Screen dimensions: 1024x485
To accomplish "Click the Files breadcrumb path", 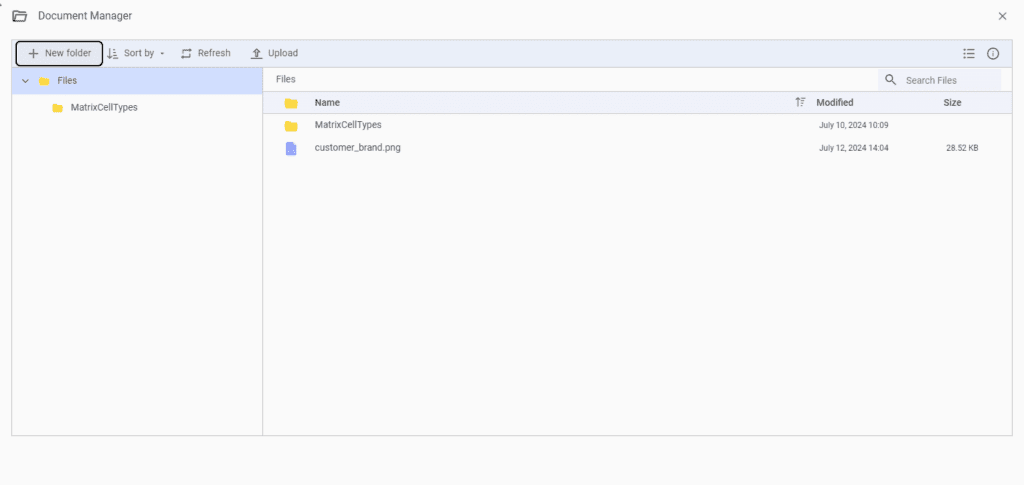I will pyautogui.click(x=285, y=80).
